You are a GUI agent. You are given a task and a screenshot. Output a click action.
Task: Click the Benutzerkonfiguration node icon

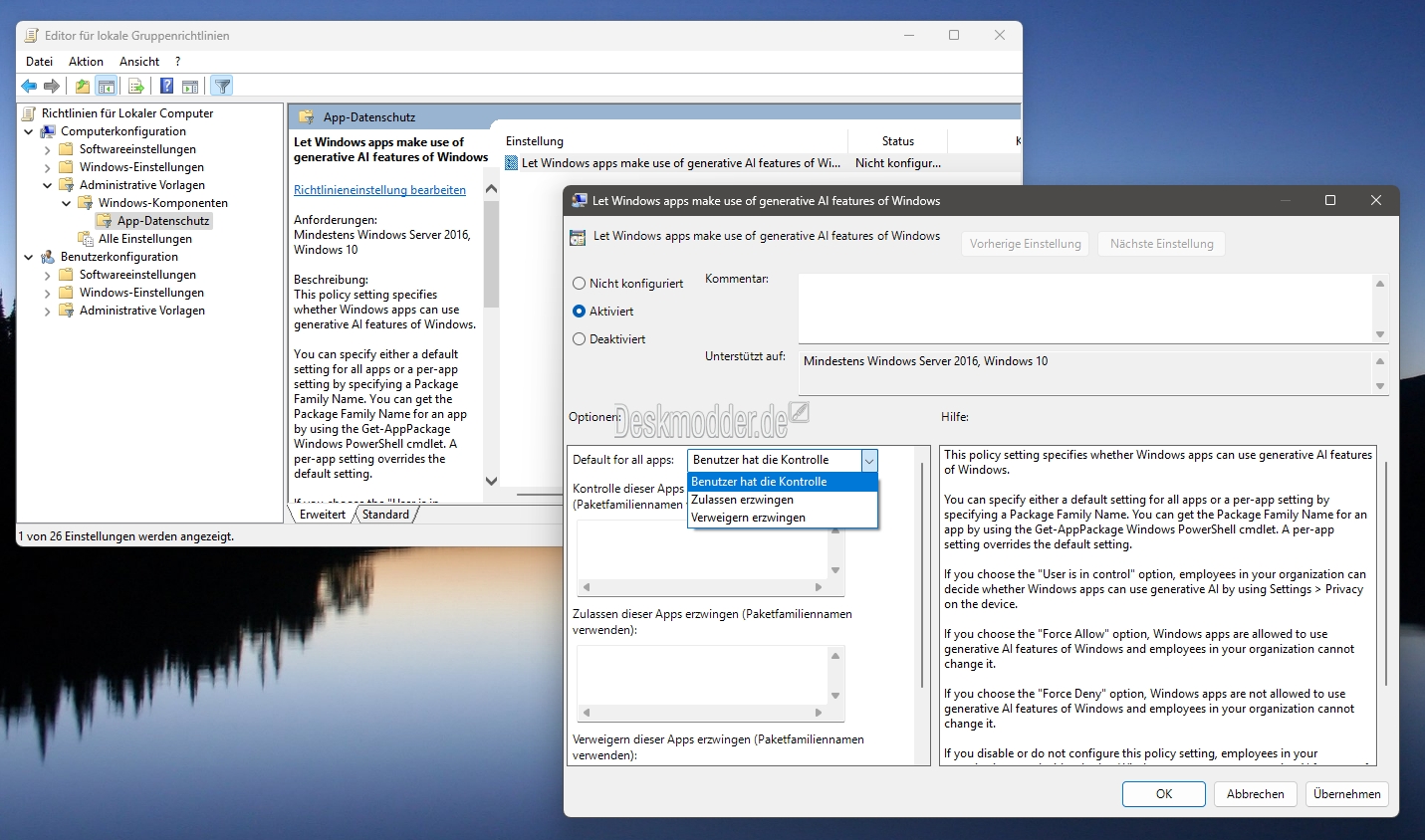coord(48,257)
